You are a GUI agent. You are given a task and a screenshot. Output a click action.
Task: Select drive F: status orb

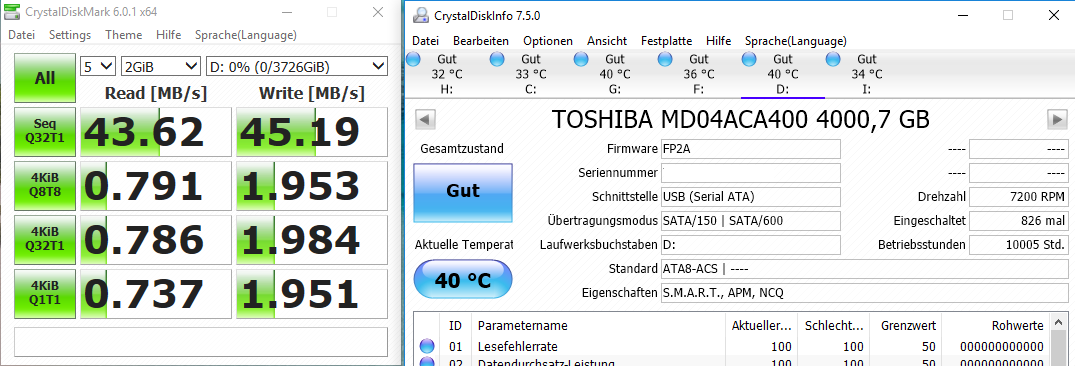(665, 59)
